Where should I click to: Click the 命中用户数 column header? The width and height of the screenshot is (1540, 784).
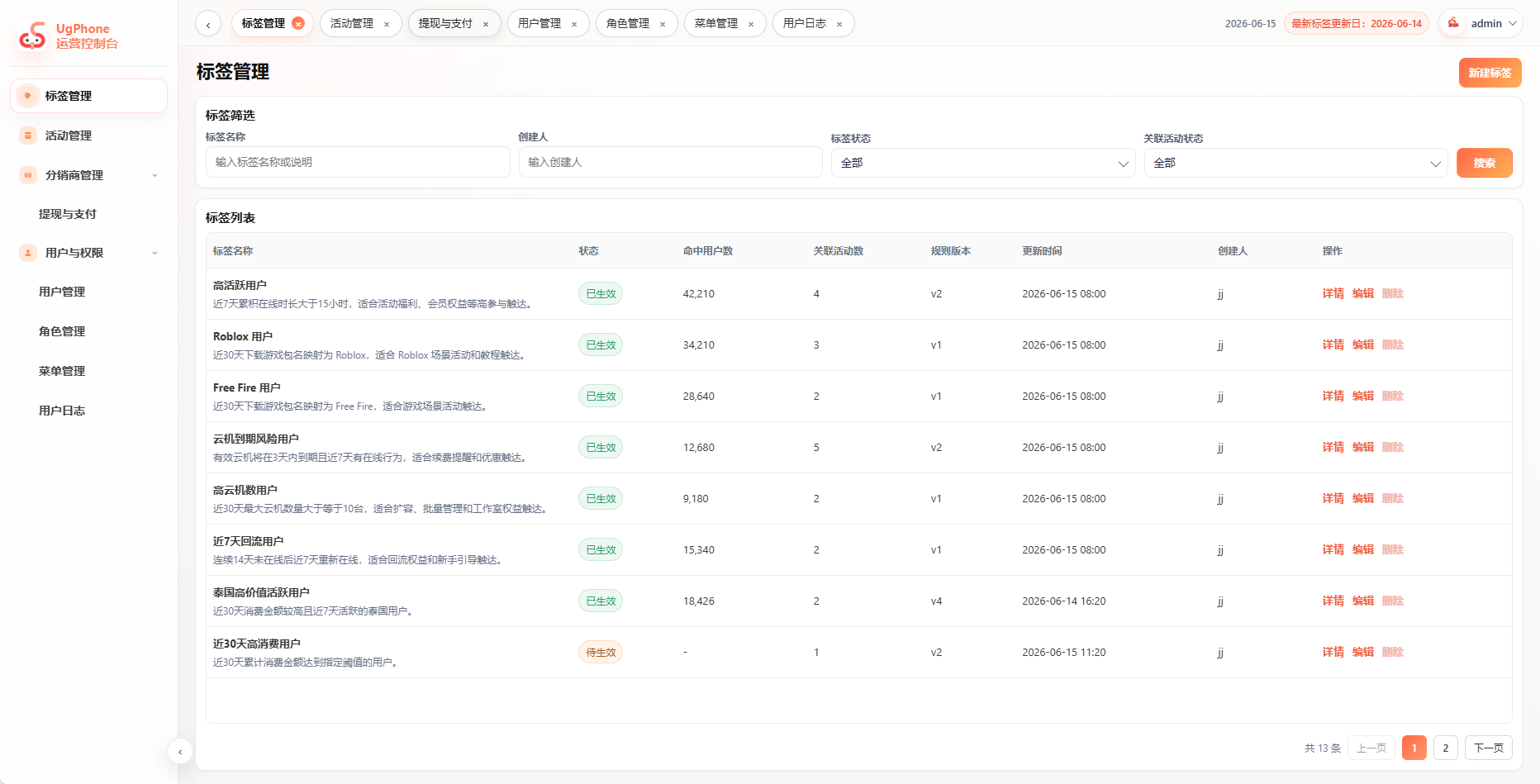(x=707, y=250)
